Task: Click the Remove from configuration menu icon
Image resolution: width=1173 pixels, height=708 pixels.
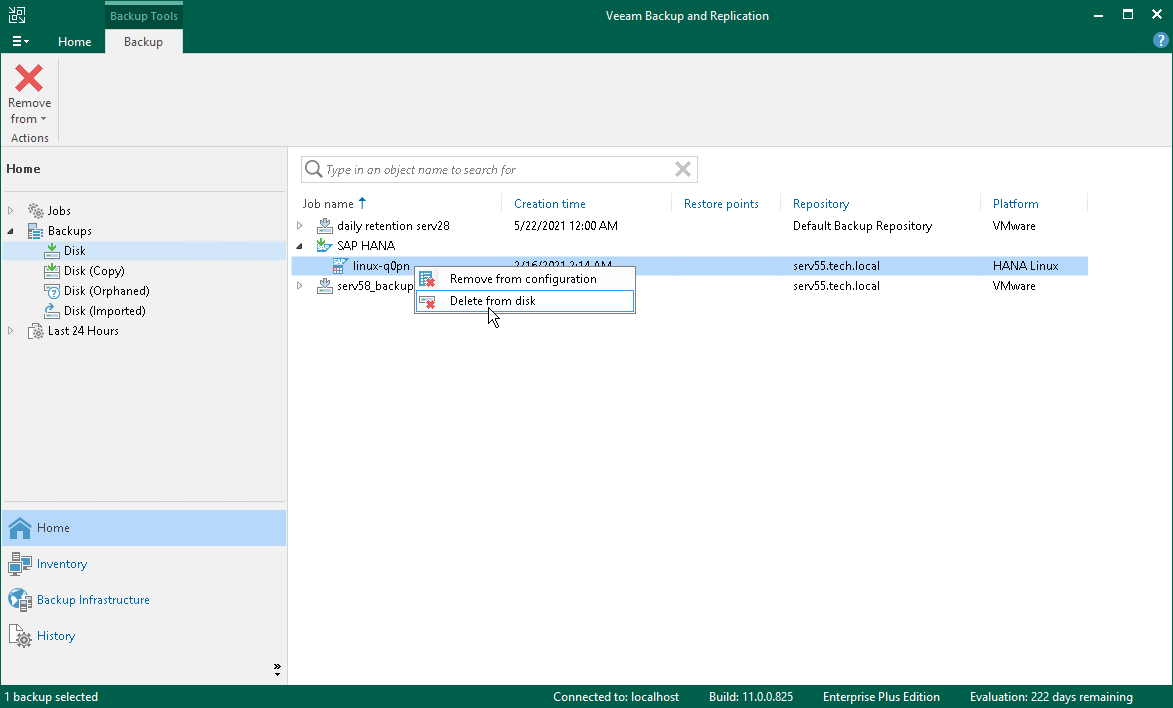Action: pyautogui.click(x=427, y=279)
